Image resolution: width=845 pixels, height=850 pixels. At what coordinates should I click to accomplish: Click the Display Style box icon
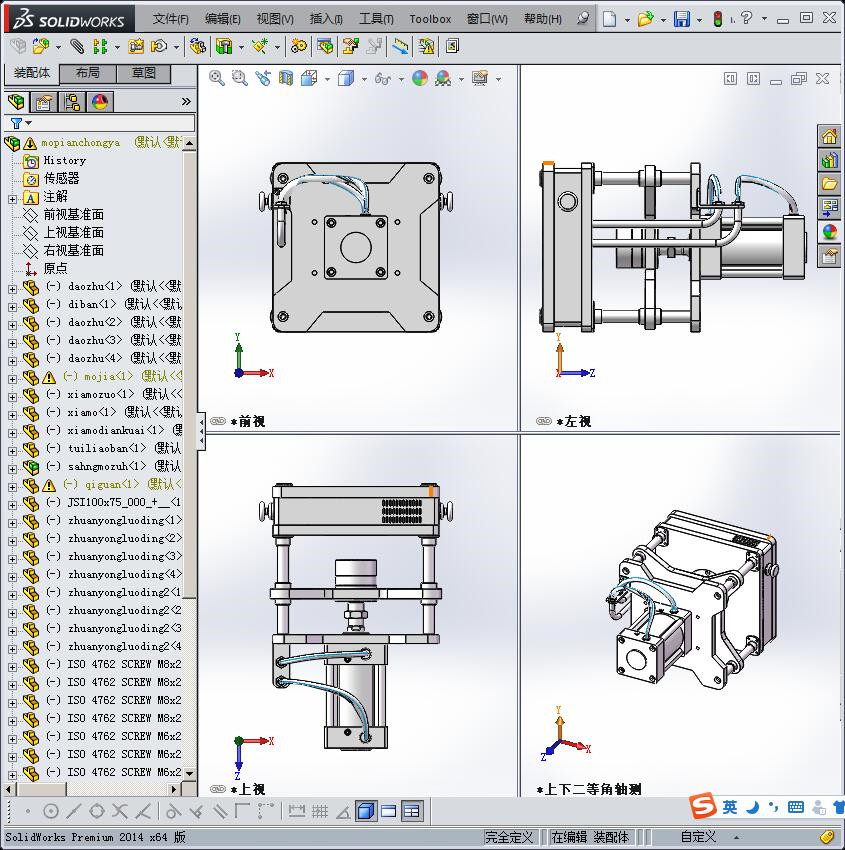click(x=346, y=79)
